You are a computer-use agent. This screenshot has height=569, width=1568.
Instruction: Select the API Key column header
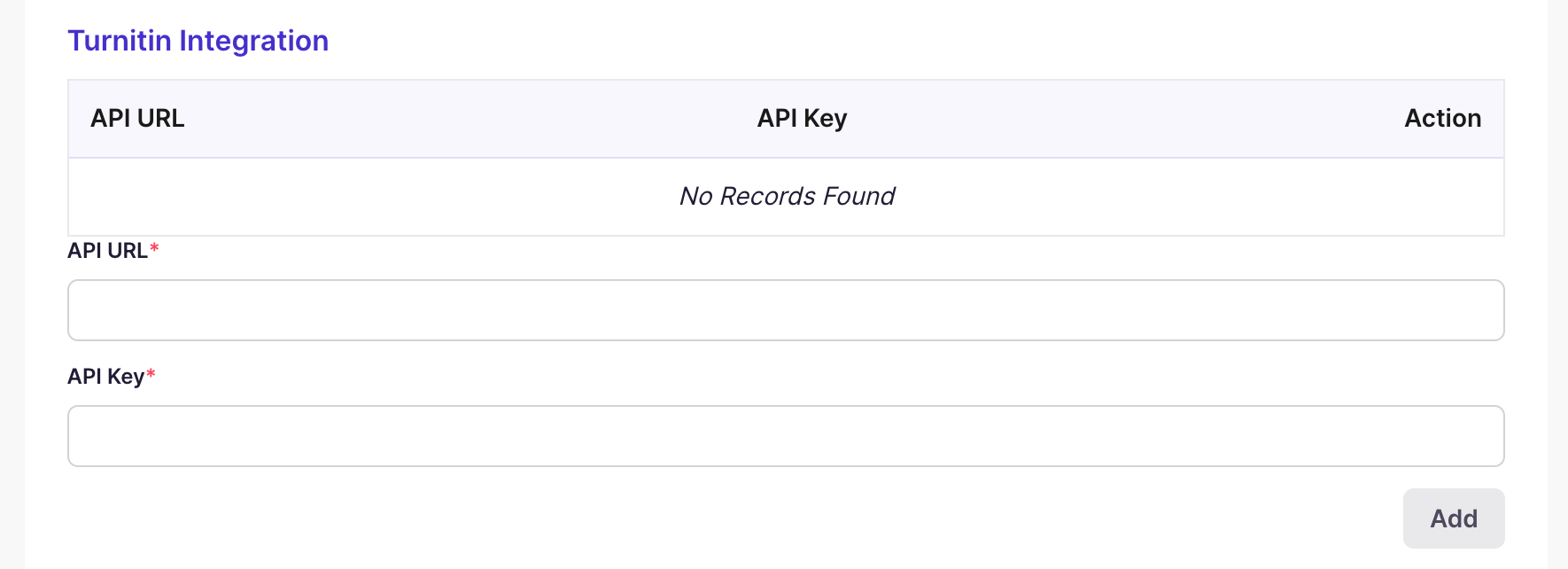(x=801, y=118)
